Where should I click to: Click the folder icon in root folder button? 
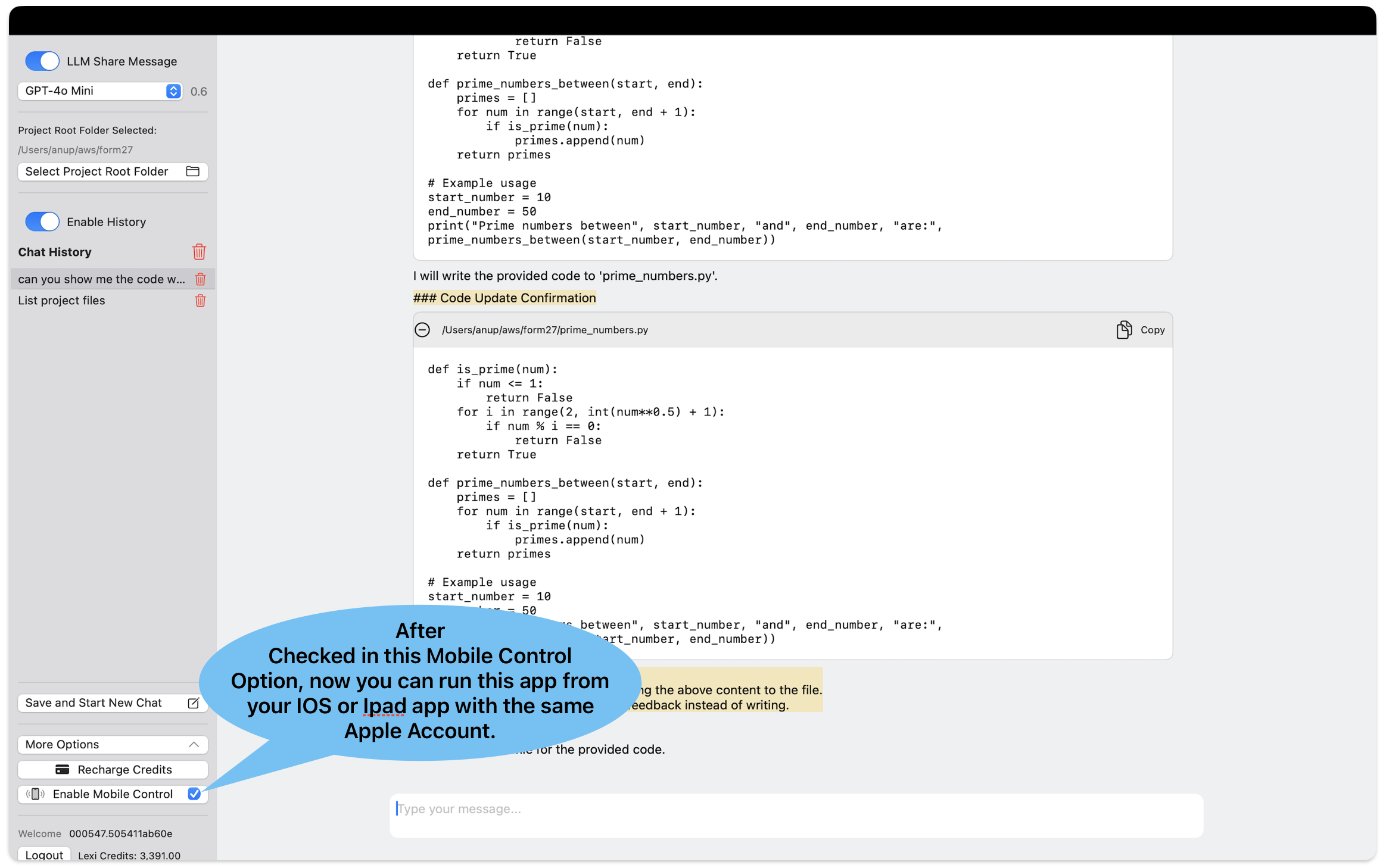coord(192,171)
